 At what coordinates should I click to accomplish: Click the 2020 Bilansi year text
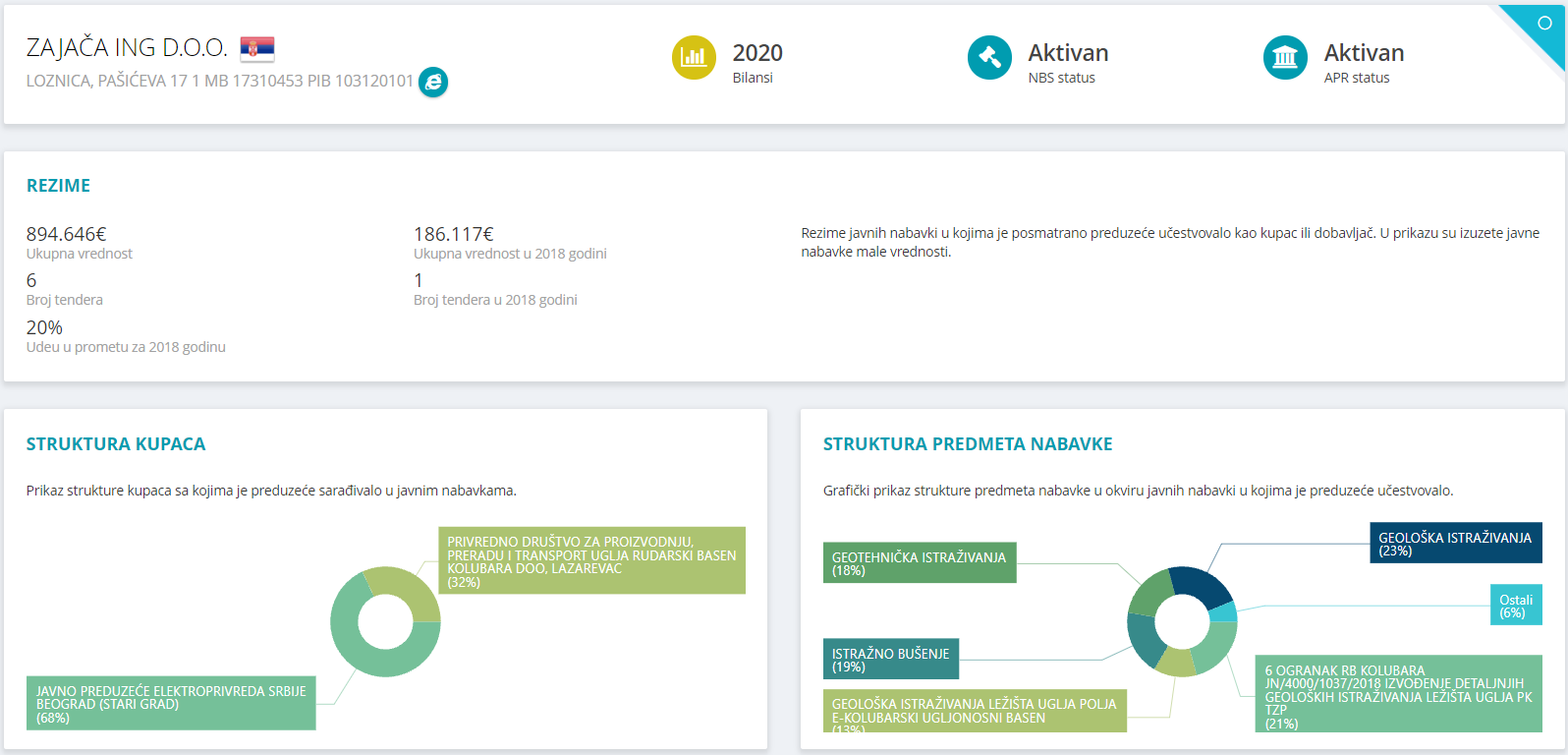click(757, 53)
